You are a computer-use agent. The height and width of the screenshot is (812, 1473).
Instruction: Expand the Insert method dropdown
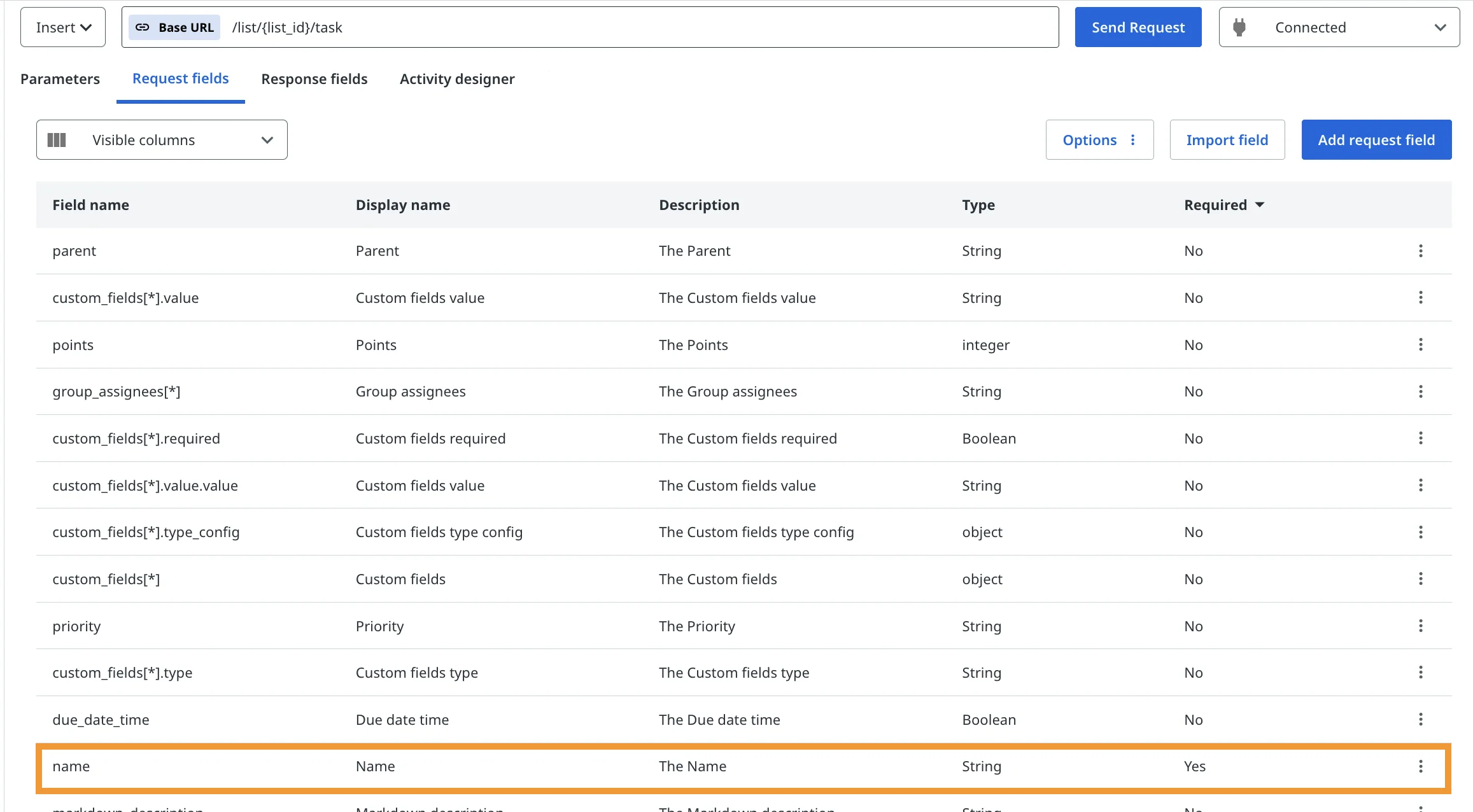(63, 27)
